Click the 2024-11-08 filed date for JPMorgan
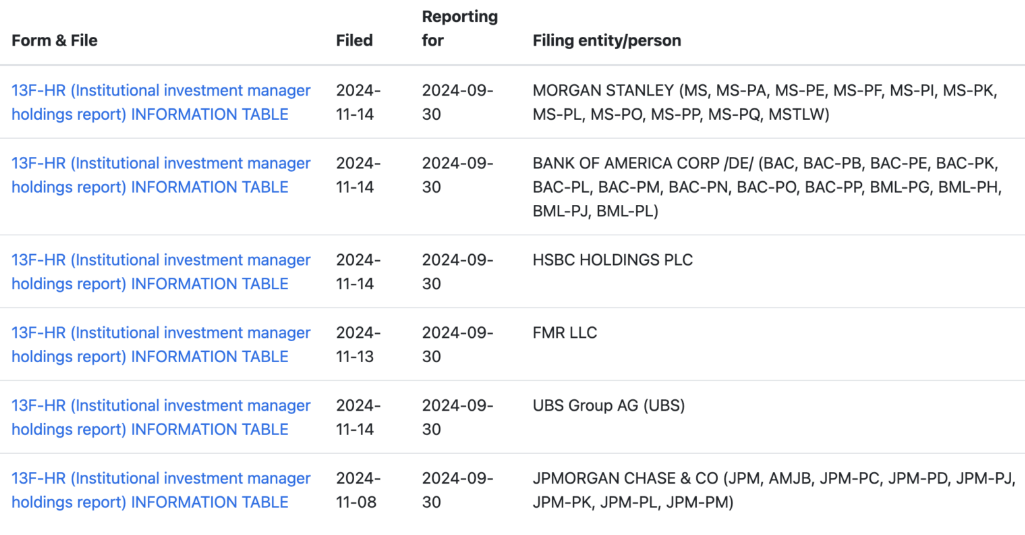1025x535 pixels. [358, 490]
